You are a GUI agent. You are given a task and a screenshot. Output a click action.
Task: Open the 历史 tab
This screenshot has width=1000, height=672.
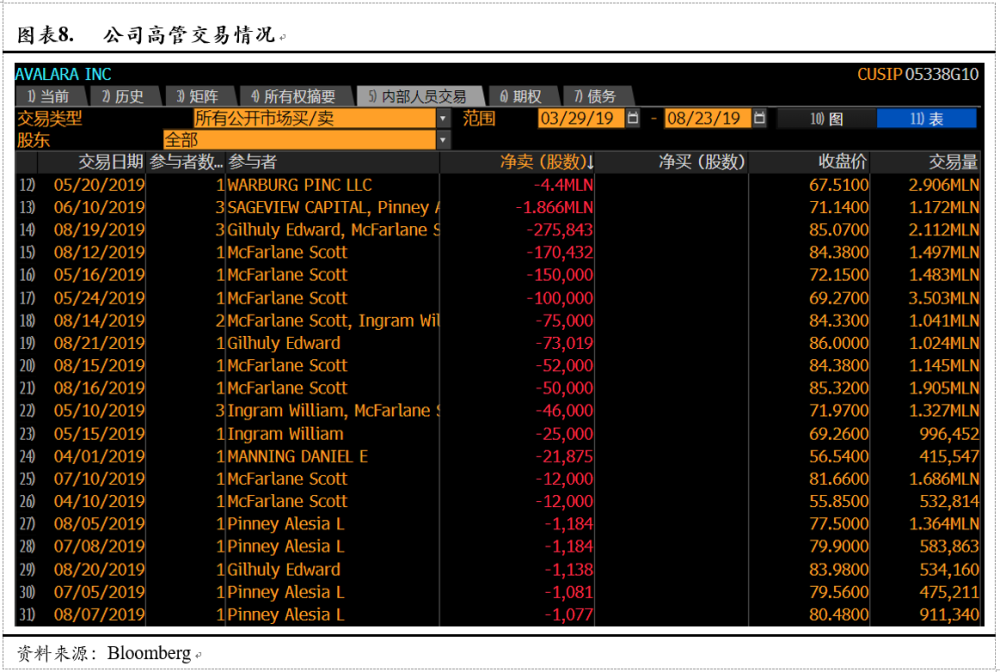pos(124,96)
